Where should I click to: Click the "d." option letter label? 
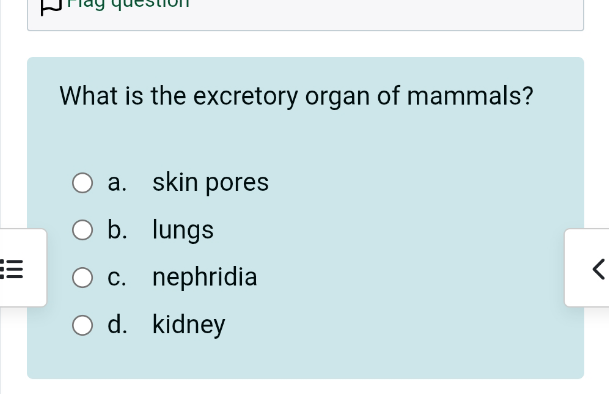(117, 325)
